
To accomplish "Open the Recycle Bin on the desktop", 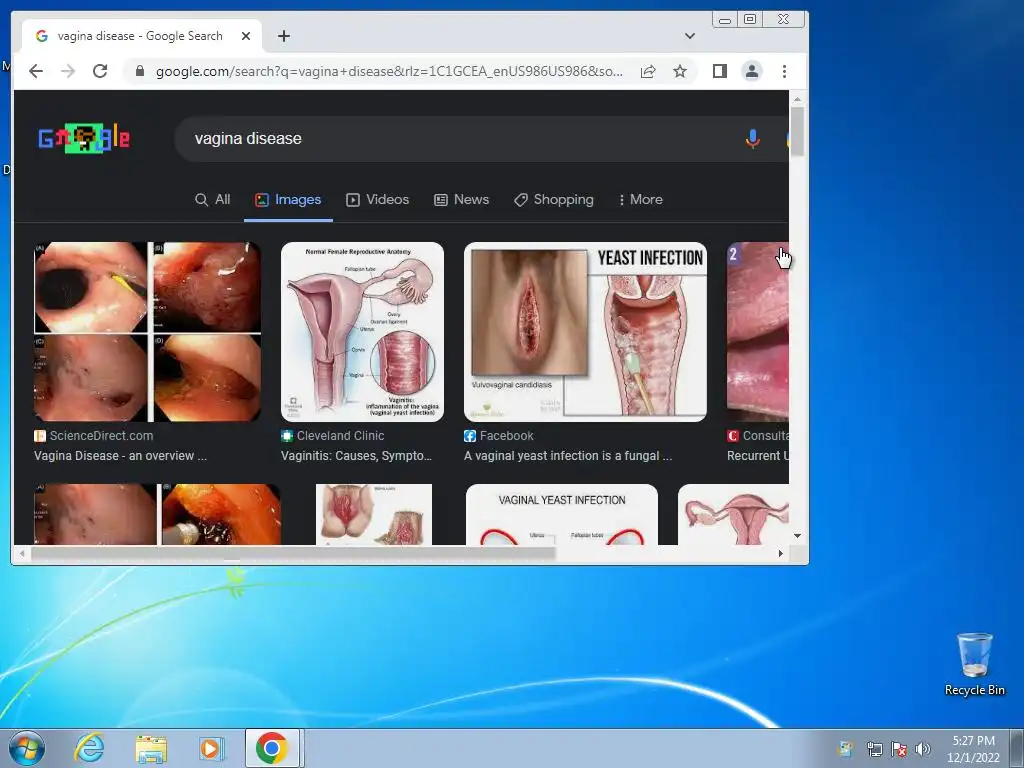I will 974,664.
